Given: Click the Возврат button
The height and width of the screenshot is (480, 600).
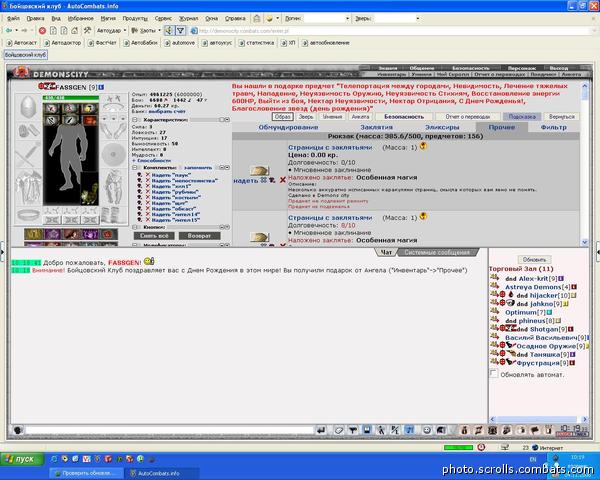Looking at the screenshot, I should point(199,236).
